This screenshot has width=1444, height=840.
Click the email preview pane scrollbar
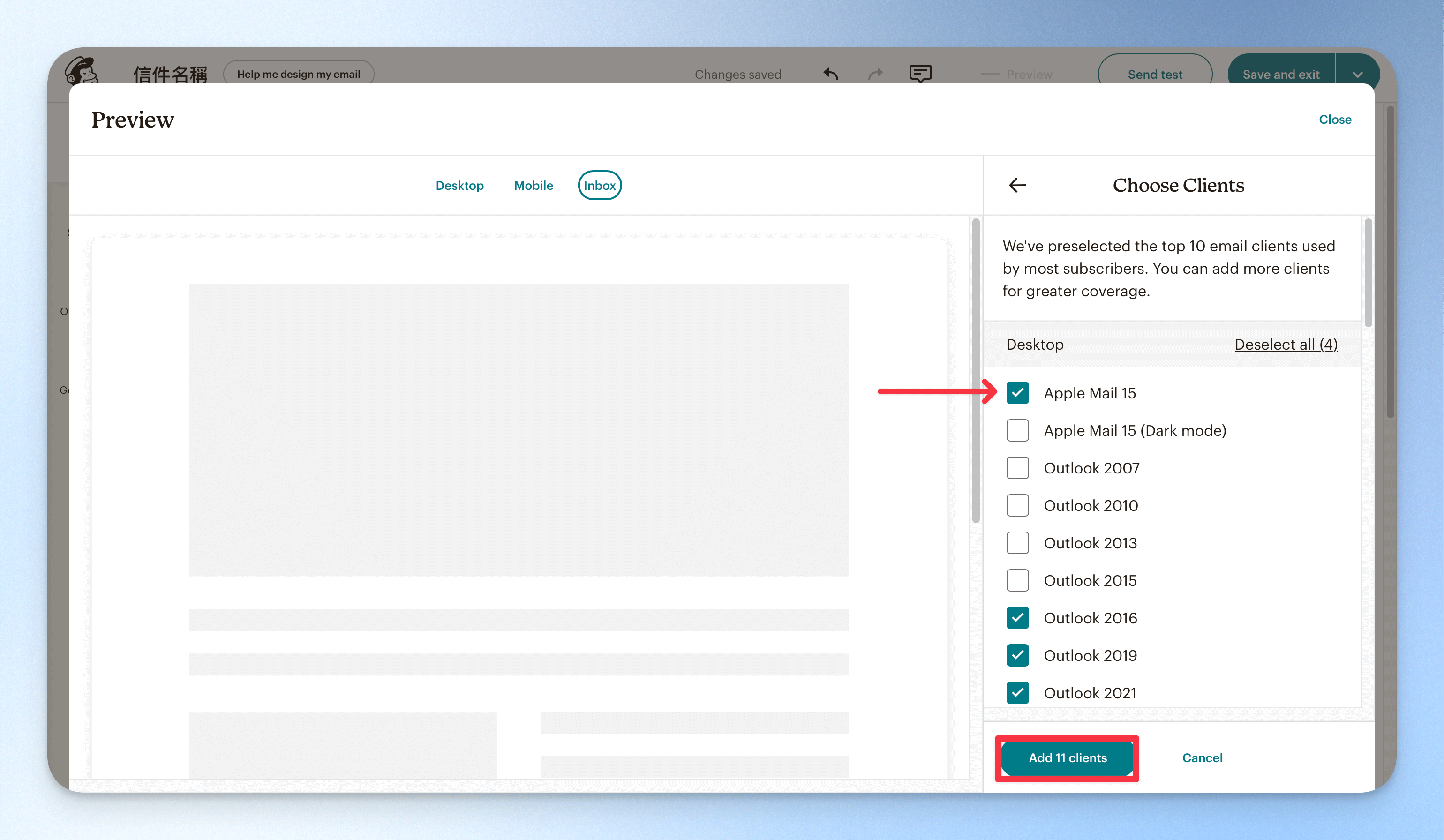click(x=976, y=370)
